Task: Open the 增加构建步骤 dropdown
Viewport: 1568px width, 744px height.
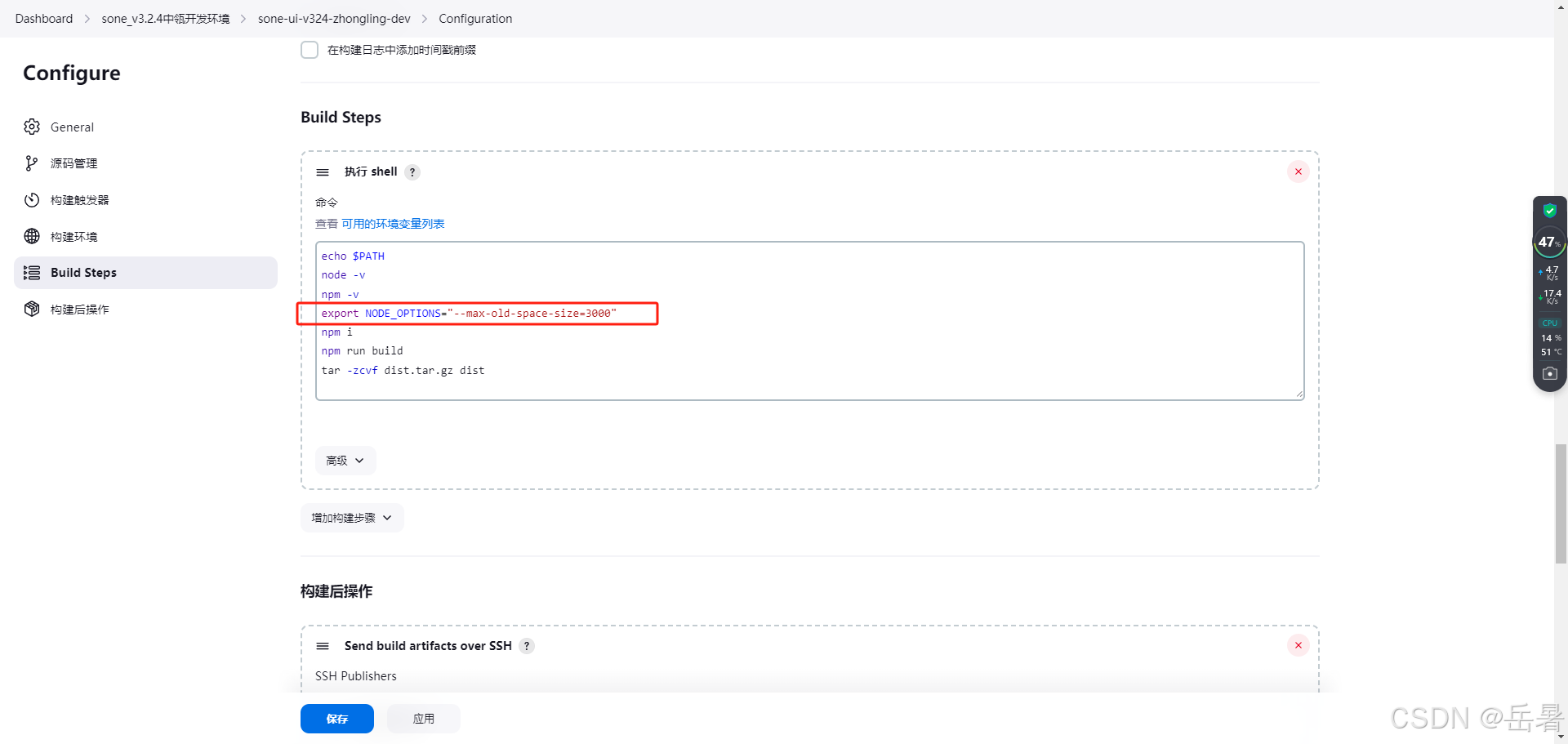Action: [x=351, y=517]
